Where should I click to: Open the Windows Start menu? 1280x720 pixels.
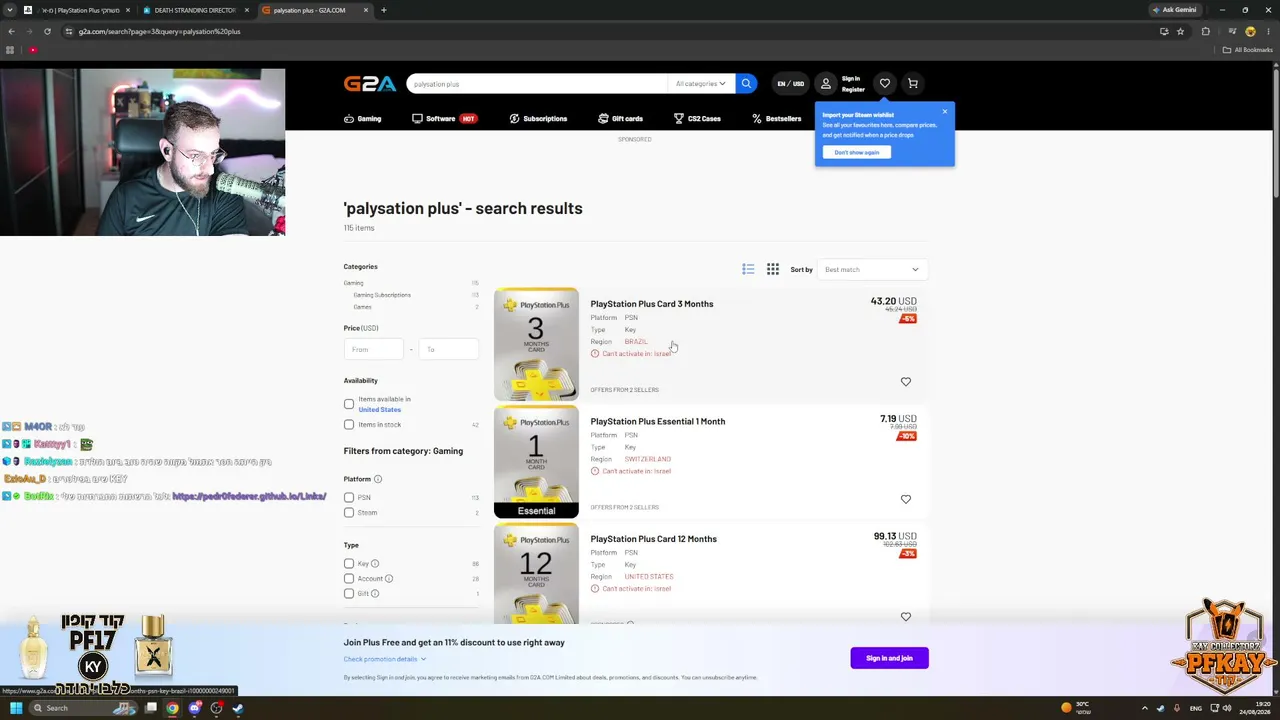[x=16, y=708]
